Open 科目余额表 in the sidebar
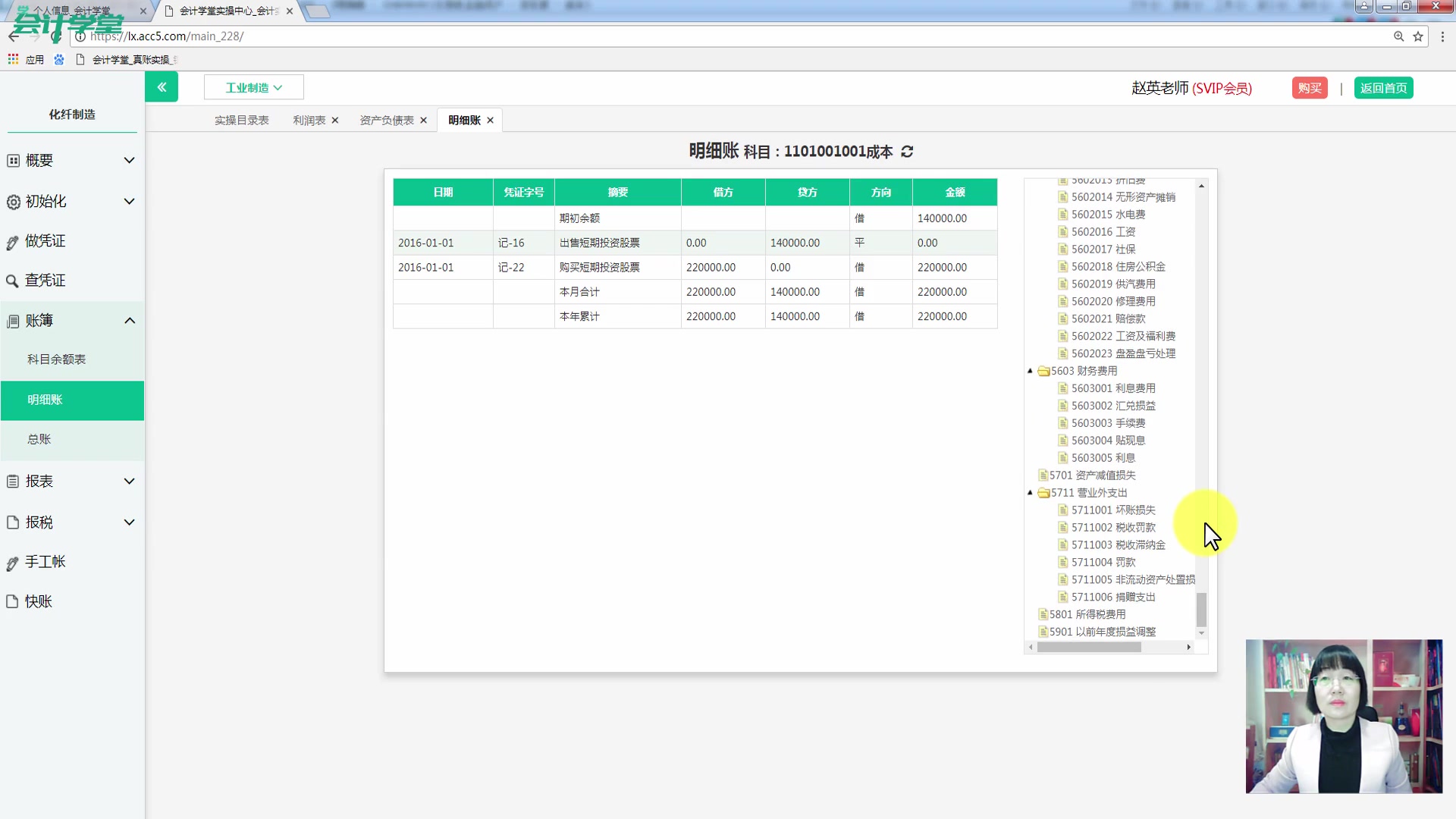 coord(57,359)
